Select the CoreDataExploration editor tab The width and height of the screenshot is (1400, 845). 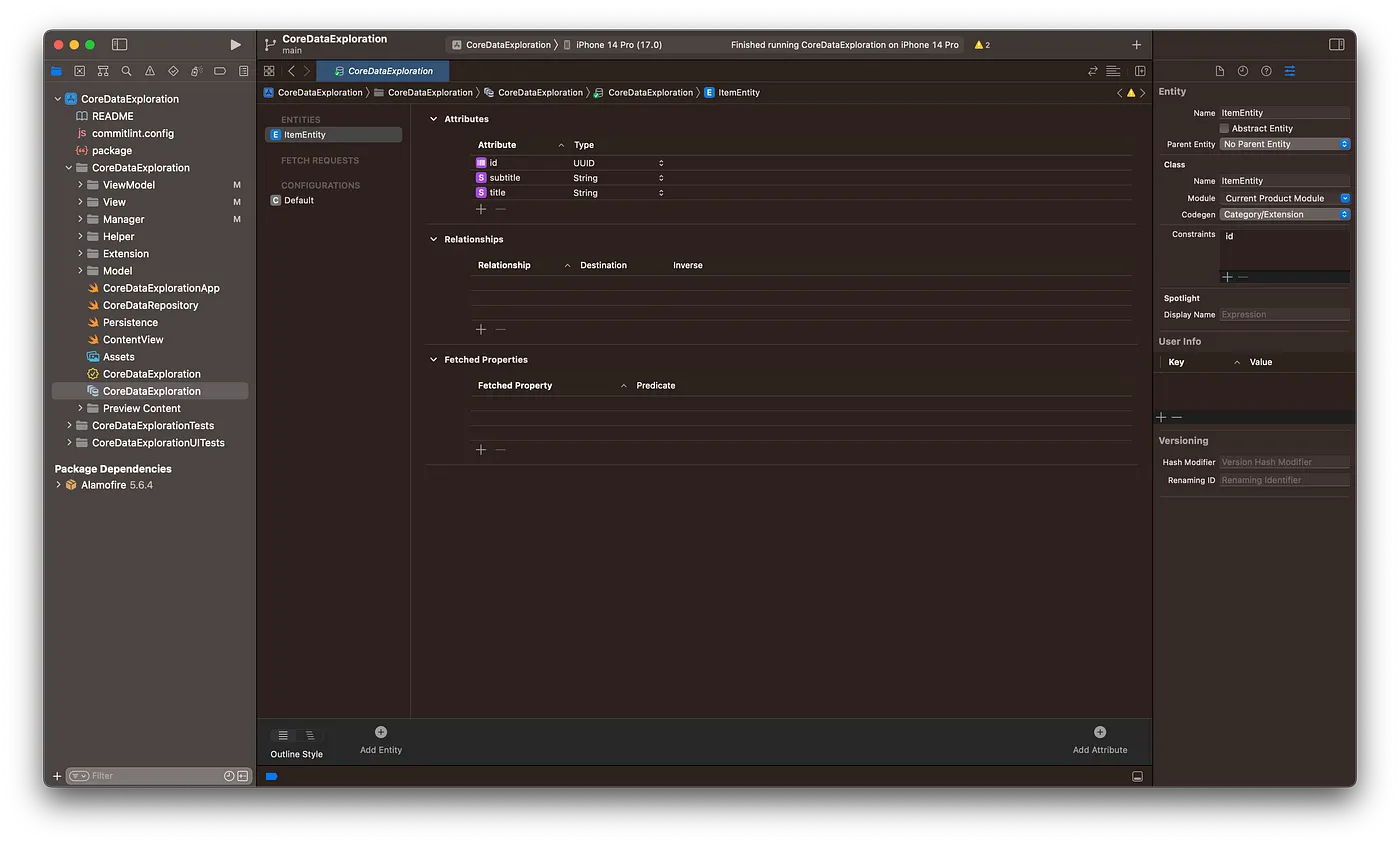383,71
